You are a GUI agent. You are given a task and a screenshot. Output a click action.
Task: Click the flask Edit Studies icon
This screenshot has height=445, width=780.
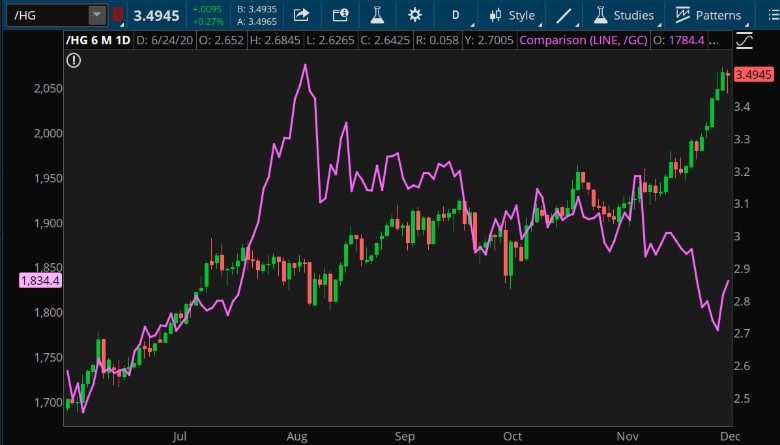(x=377, y=15)
